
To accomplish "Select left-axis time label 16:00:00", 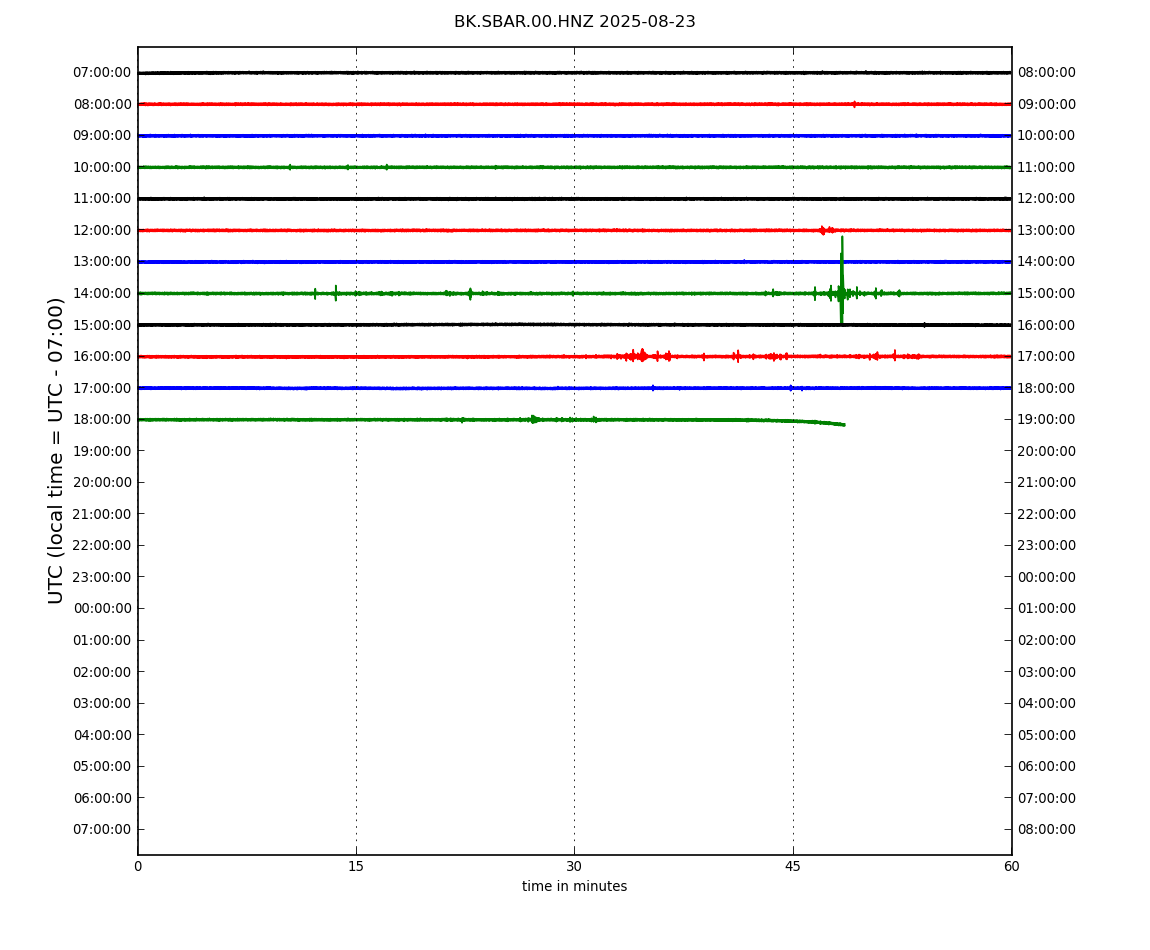I will tap(103, 357).
